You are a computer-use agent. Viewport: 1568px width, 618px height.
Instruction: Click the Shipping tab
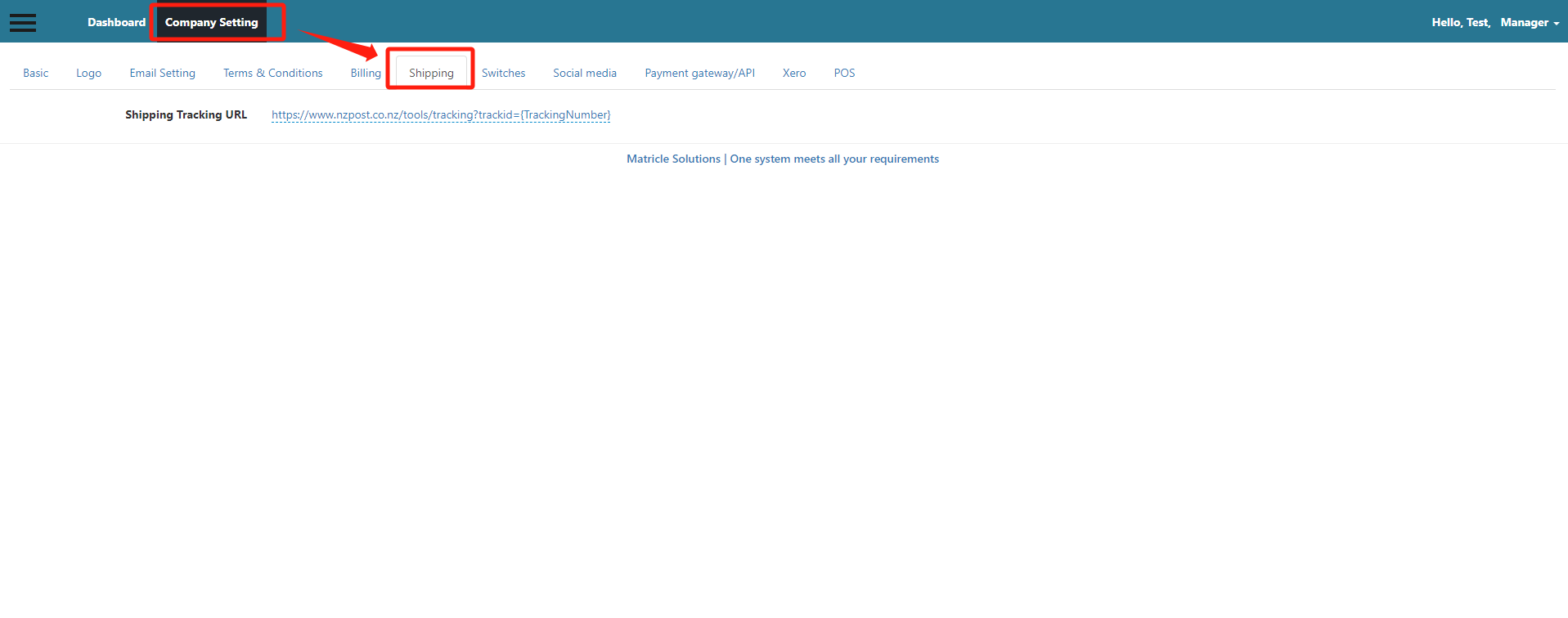click(x=431, y=73)
